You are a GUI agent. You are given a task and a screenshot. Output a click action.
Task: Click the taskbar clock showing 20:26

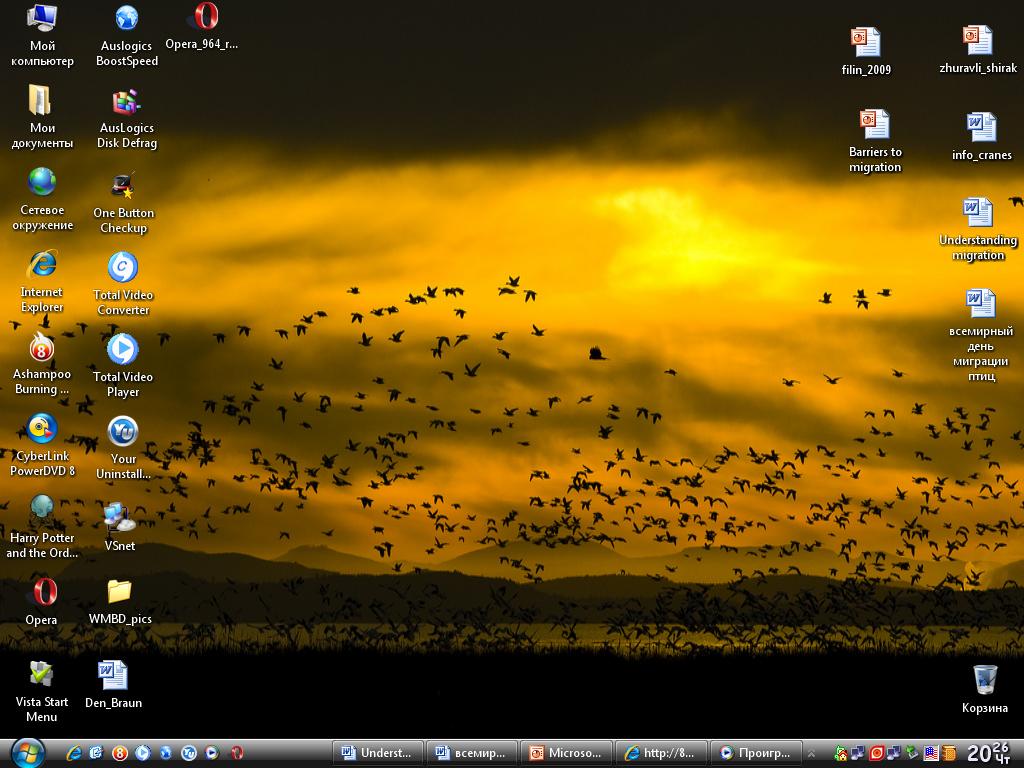989,752
